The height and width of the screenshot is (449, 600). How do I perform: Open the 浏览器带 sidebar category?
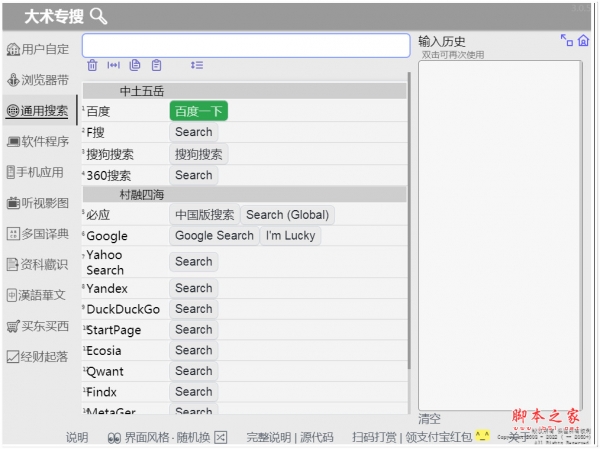point(38,80)
